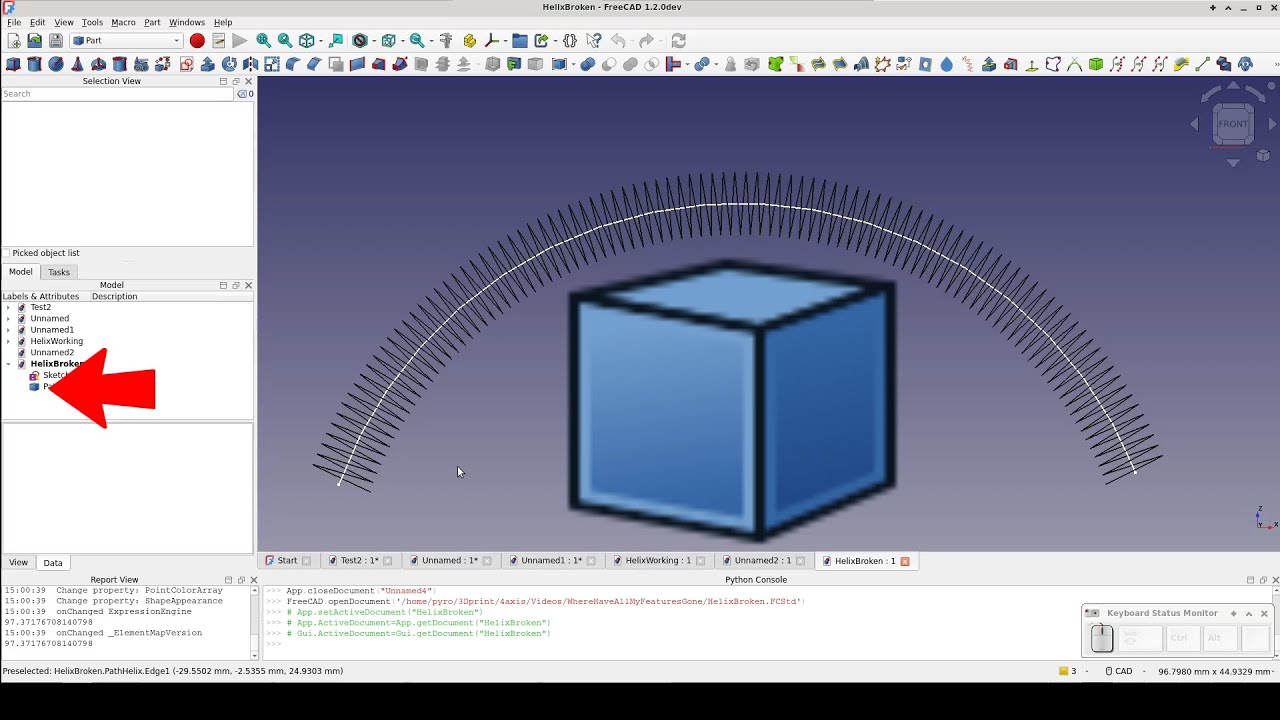Open the draw style dropdown arrow
Image resolution: width=1280 pixels, height=720 pixels.
coord(372,41)
